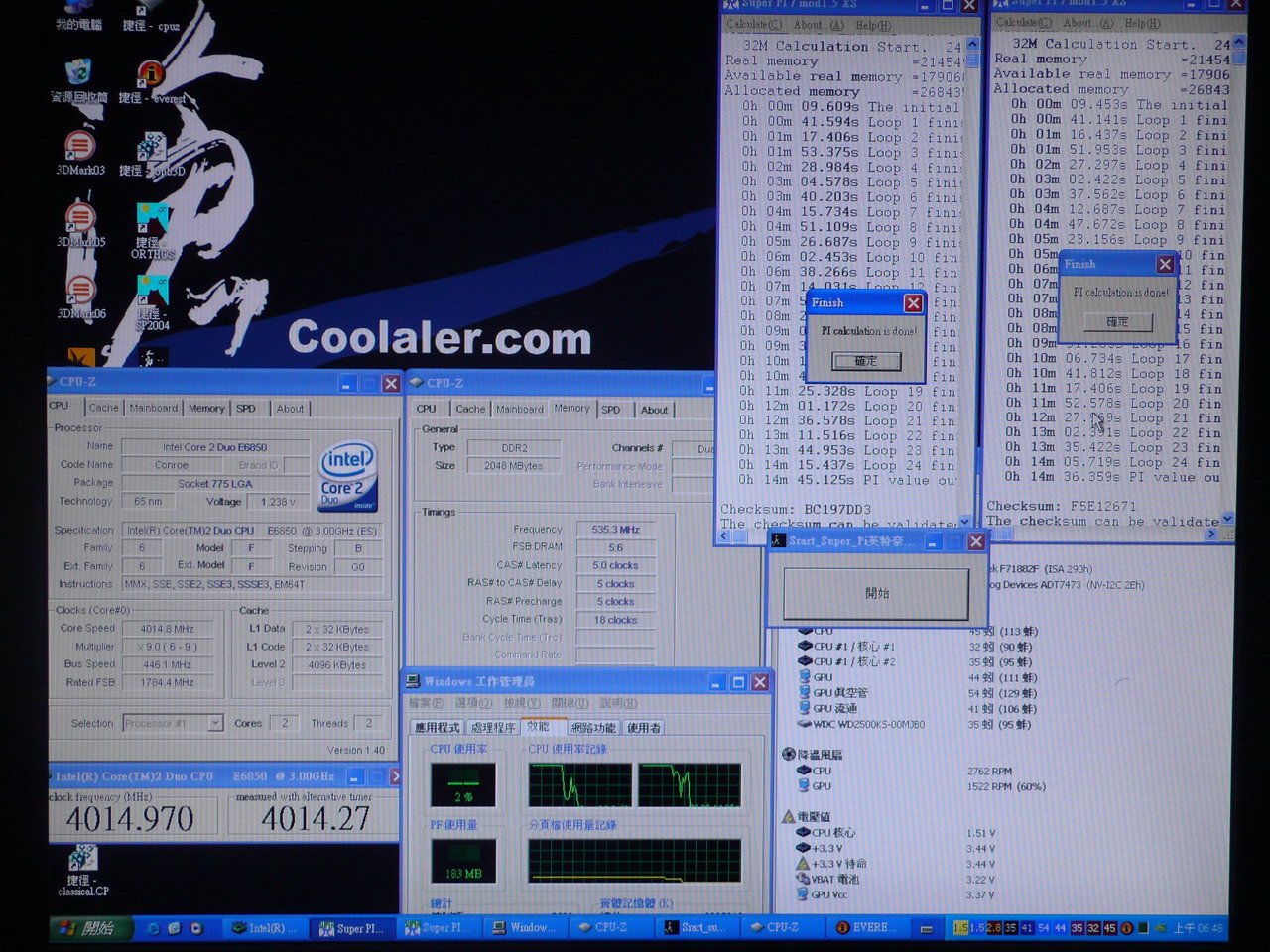Click the Checksum BC197DD3 line in Super PI
1270x952 pixels.
coord(796,510)
